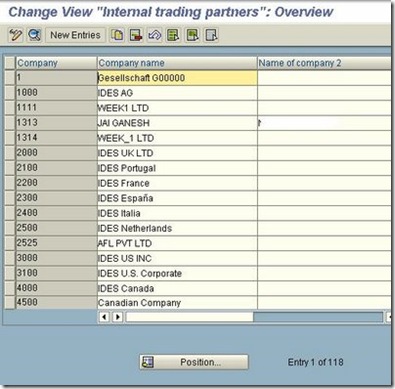Click the Company name column header
Image resolution: width=395 pixels, height=389 pixels.
[x=177, y=63]
